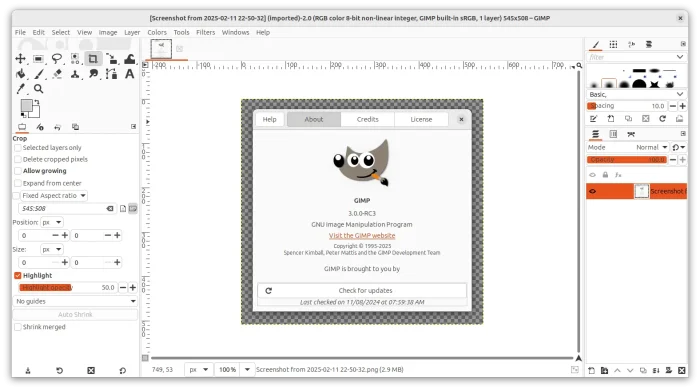This screenshot has height=390, width=700.
Task: Select the Crop tool
Action: pos(93,59)
